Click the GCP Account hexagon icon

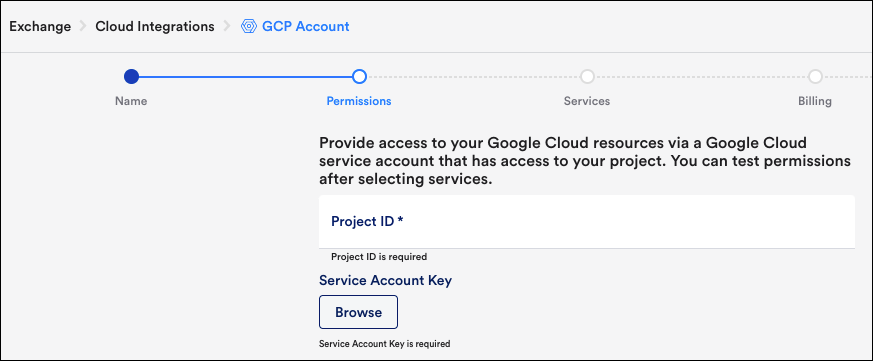[x=248, y=26]
